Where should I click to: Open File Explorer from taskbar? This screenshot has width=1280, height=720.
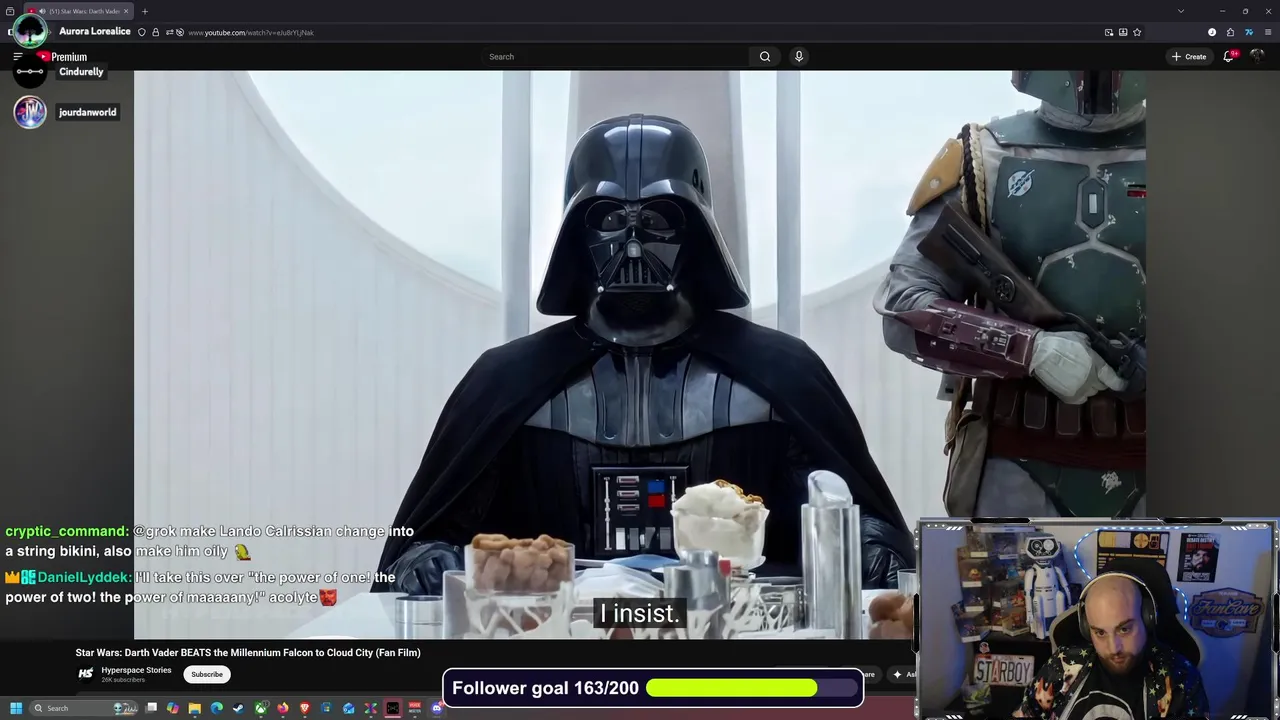195,708
